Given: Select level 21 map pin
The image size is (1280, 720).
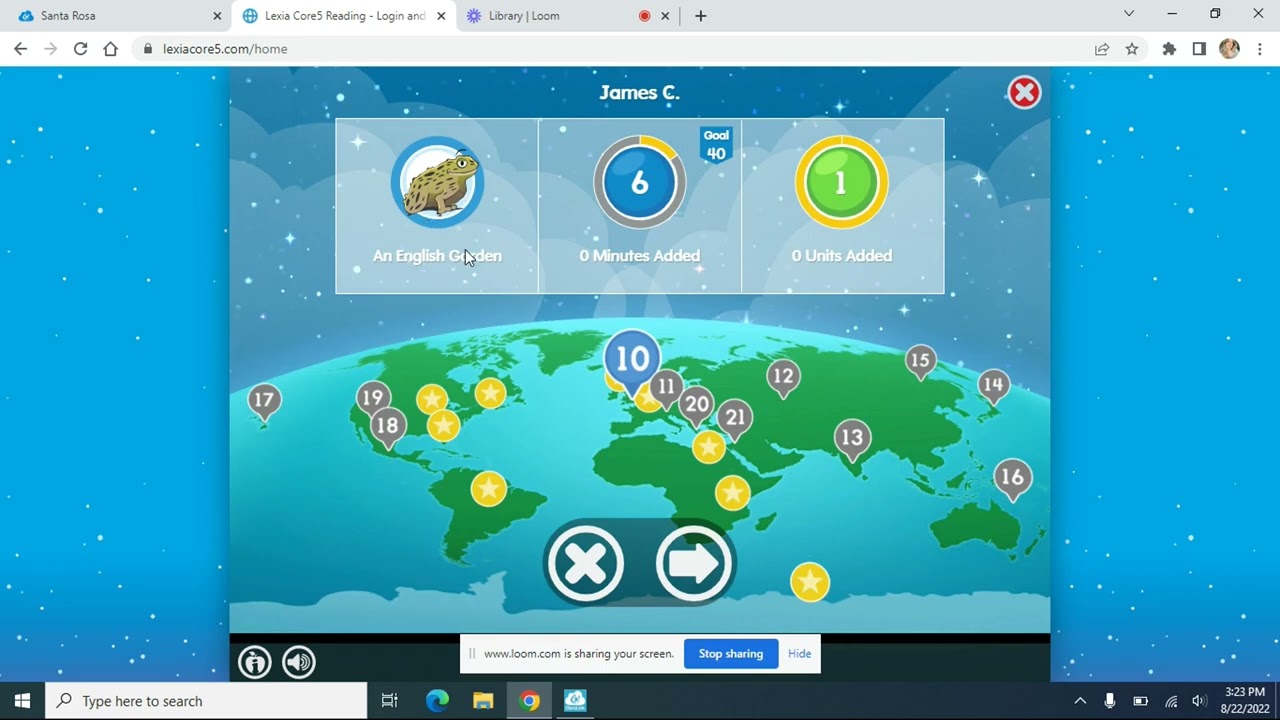Looking at the screenshot, I should point(735,420).
